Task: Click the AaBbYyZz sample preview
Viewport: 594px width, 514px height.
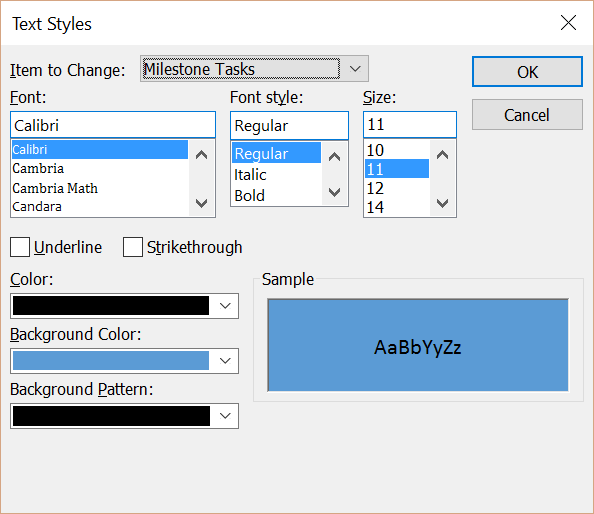Action: [418, 345]
